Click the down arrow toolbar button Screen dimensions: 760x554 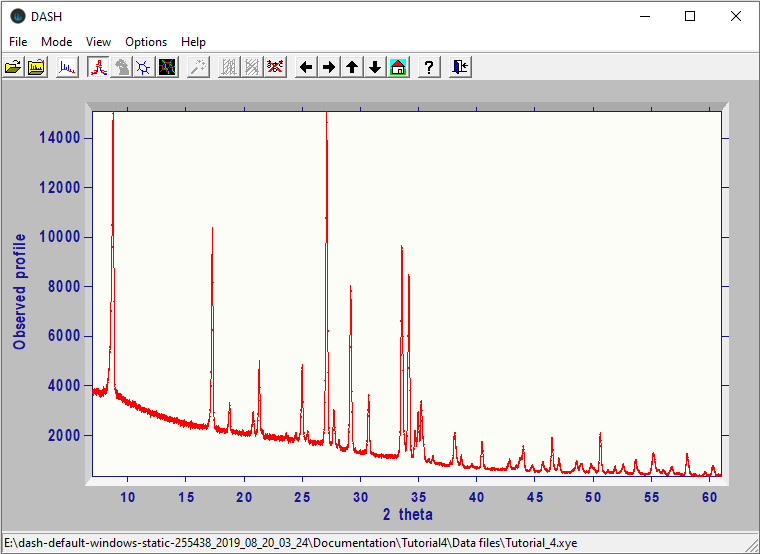pos(375,67)
